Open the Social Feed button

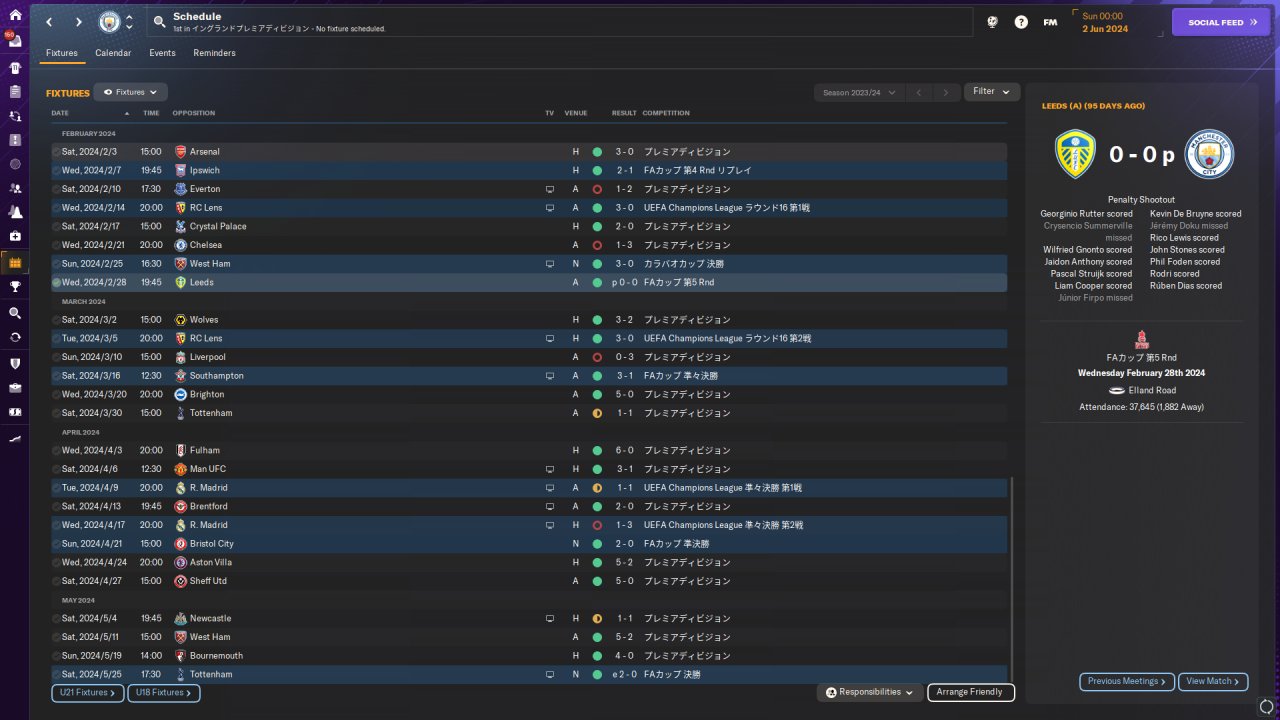pyautogui.click(x=1221, y=22)
